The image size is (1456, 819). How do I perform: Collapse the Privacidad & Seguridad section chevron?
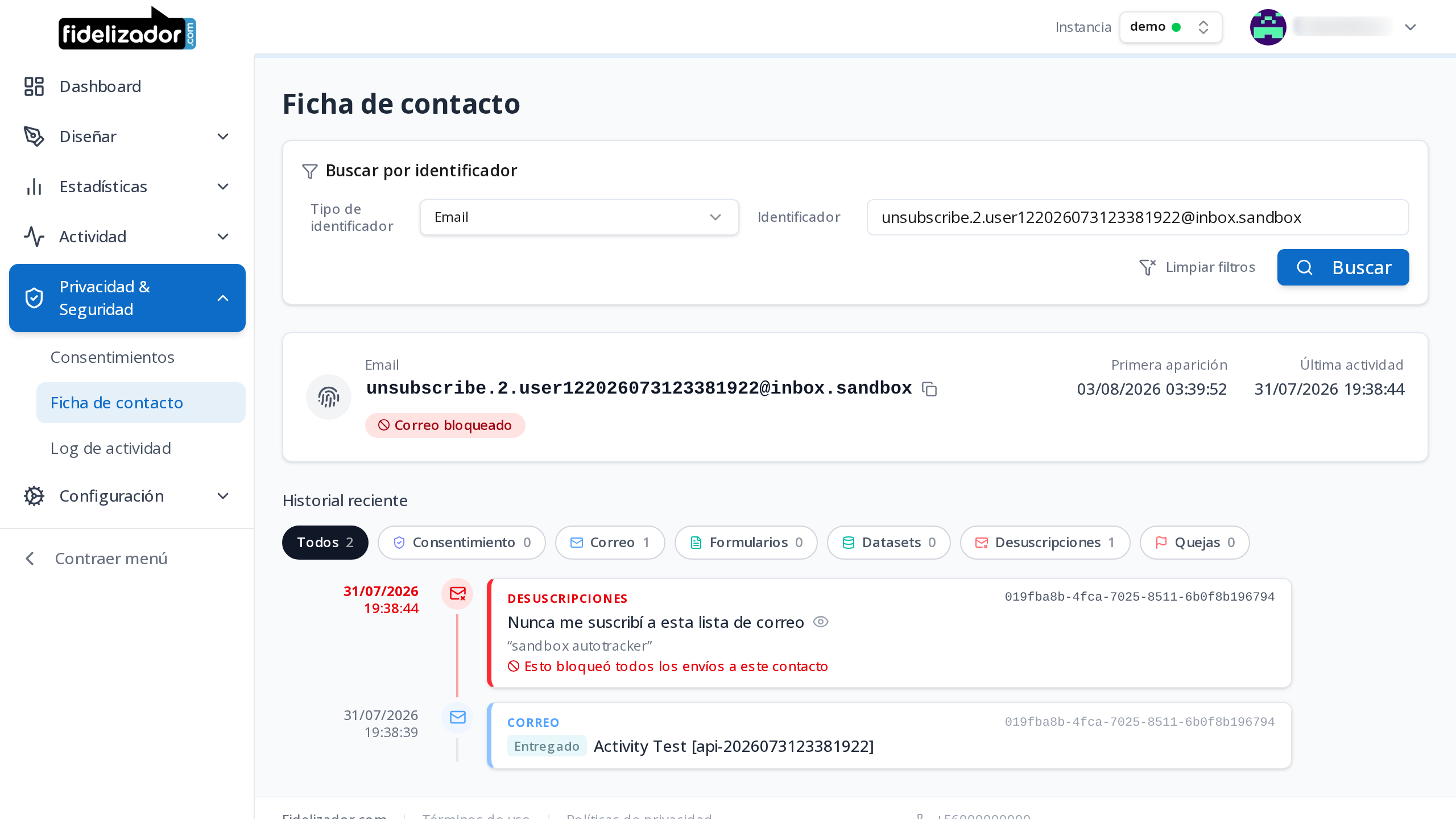[x=223, y=298]
